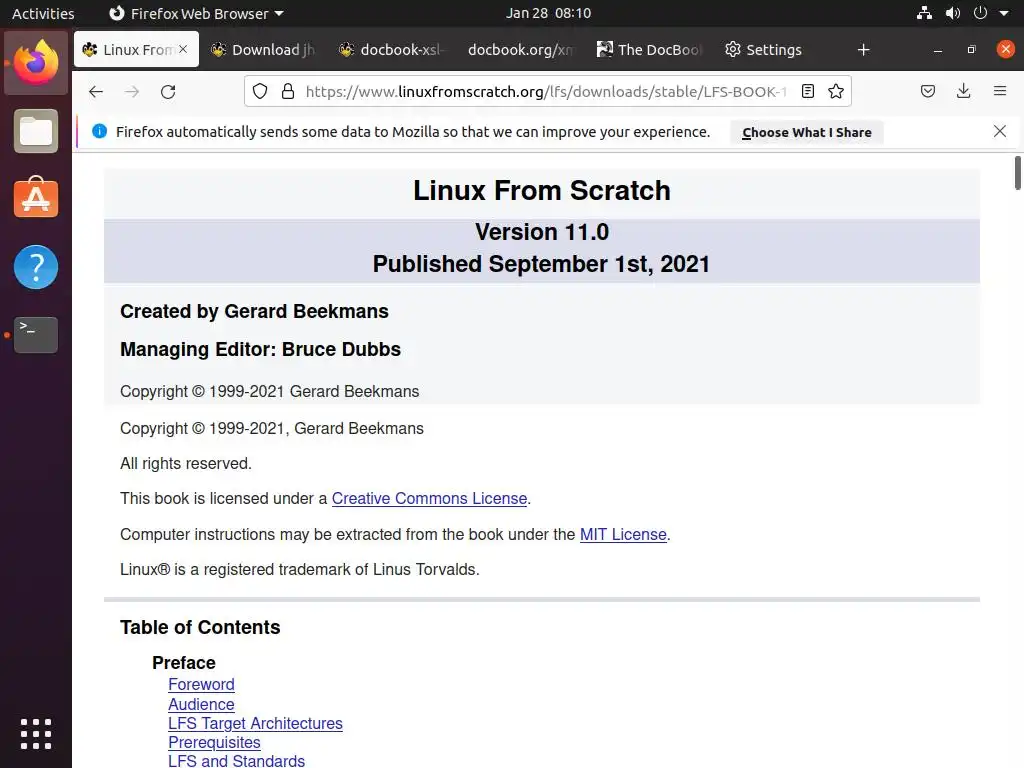Open the Save to Pocket icon
The width and height of the screenshot is (1024, 768).
[x=928, y=91]
